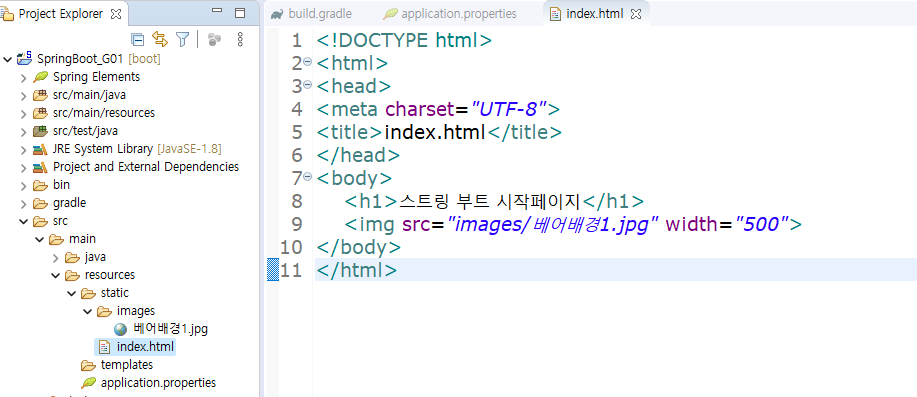Click the src/test/java package folder icon
Screen dimensions: 917x397
pyautogui.click(x=40, y=131)
